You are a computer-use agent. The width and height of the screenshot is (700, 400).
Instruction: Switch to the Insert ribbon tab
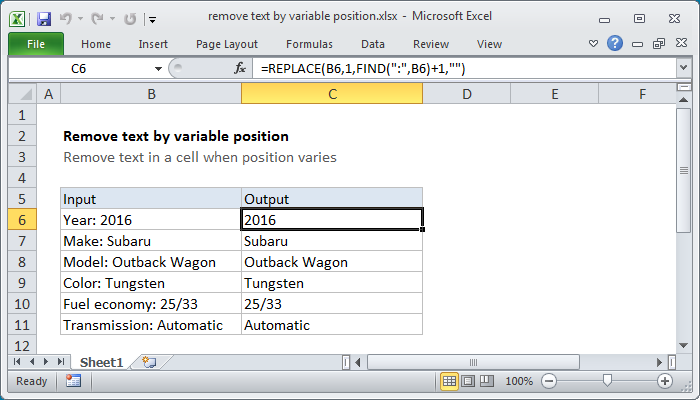click(153, 44)
